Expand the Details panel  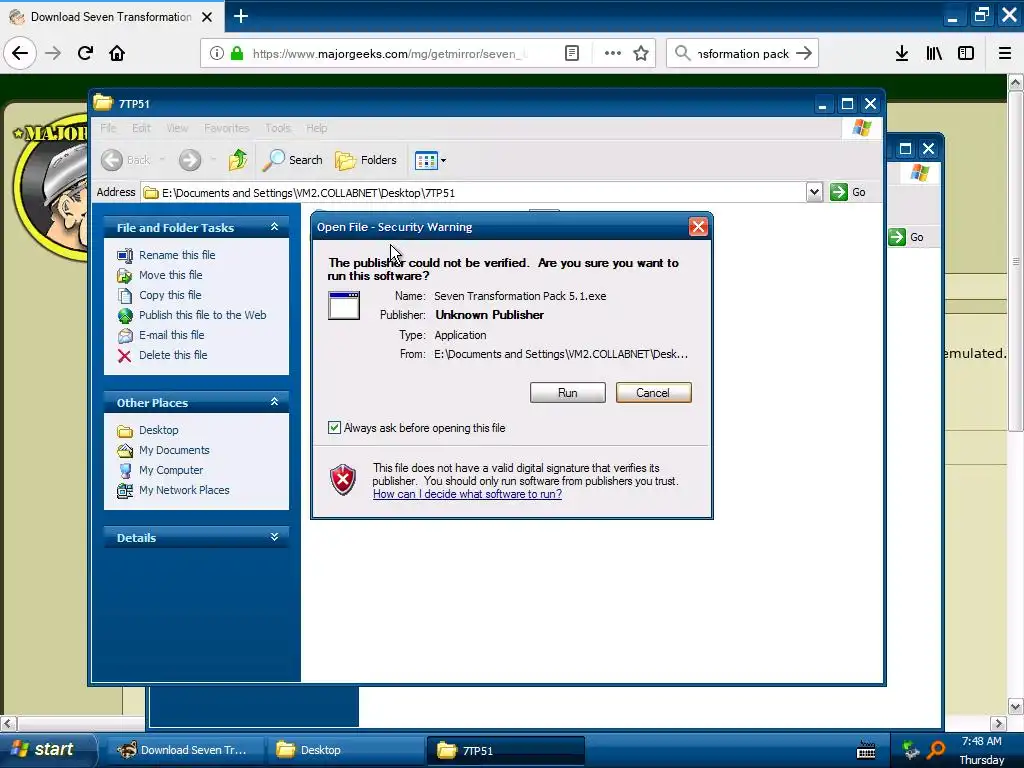(274, 537)
